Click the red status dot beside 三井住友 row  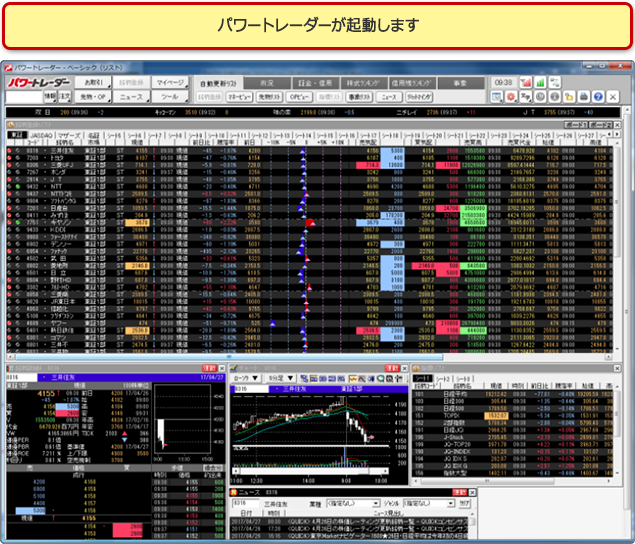click(x=10, y=150)
